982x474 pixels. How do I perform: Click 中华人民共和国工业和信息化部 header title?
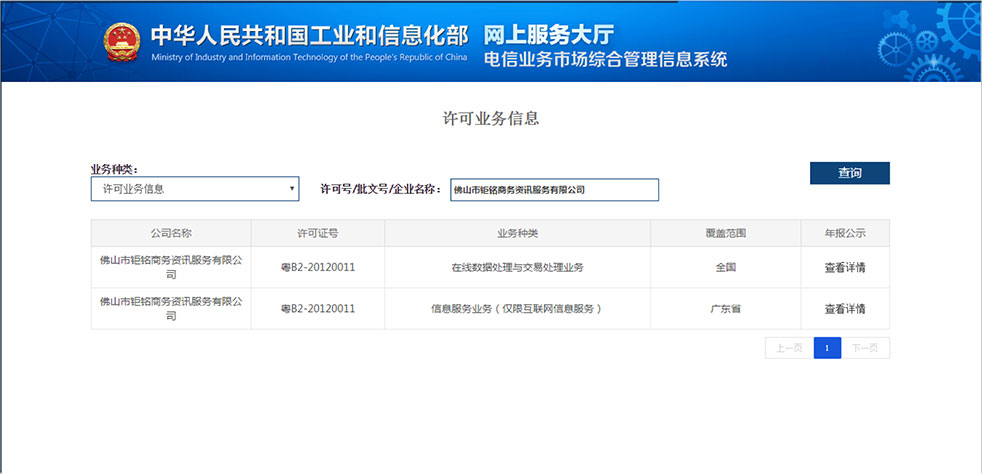309,36
